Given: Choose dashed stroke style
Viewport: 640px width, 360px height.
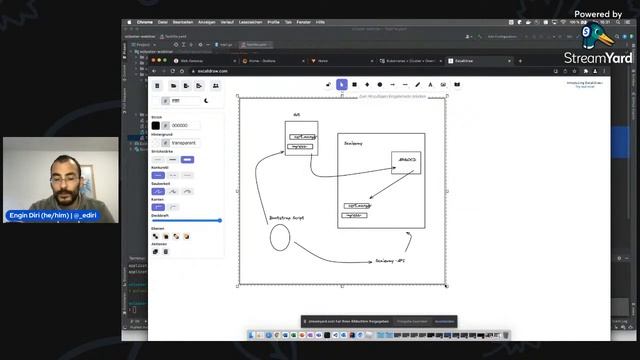Looking at the screenshot, I should tap(173, 176).
